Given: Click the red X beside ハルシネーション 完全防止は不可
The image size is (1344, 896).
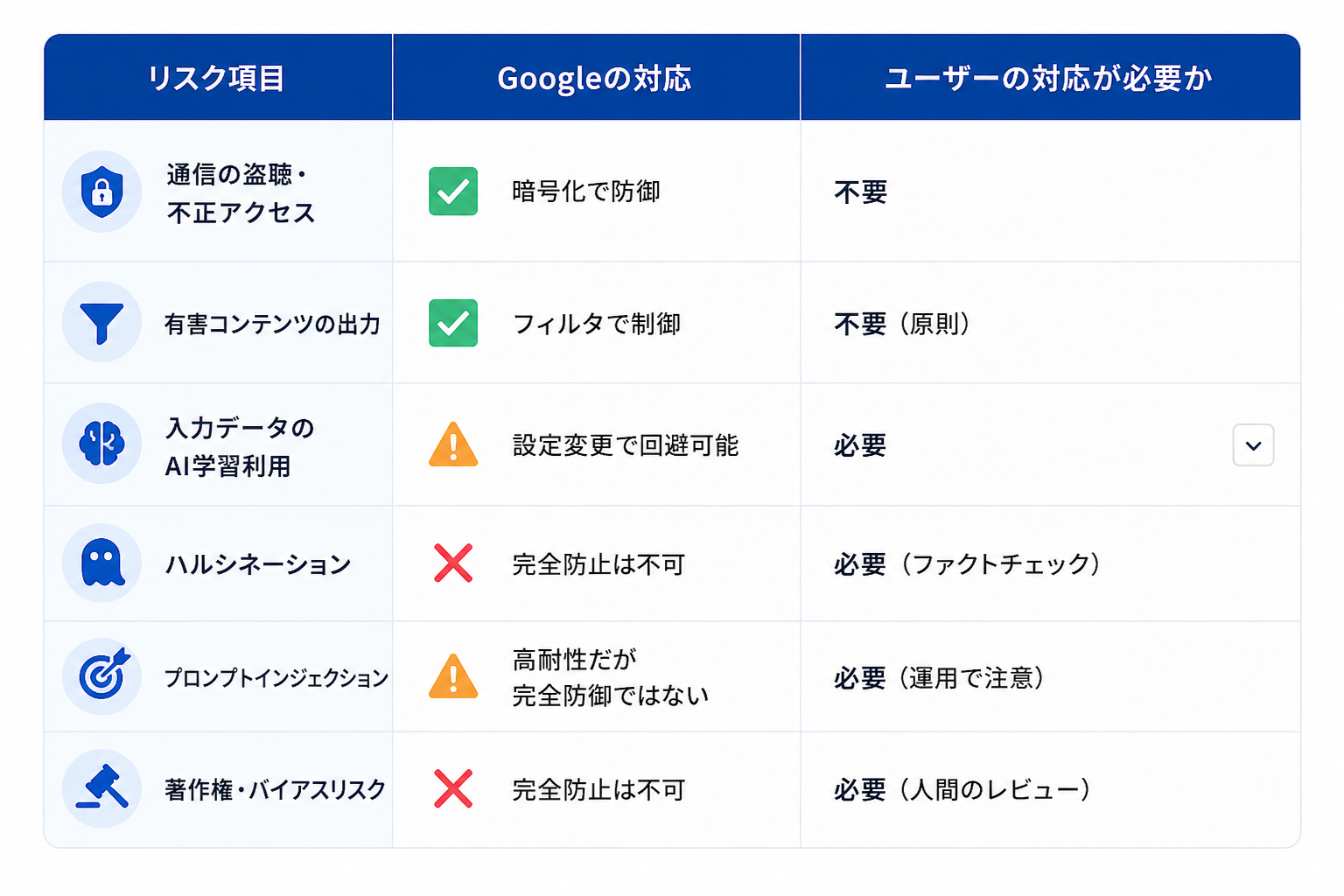Looking at the screenshot, I should (x=453, y=563).
